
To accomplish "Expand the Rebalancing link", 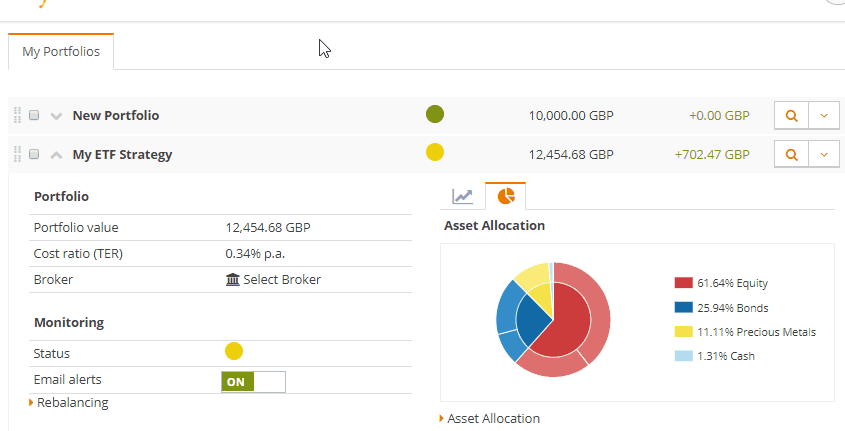I will point(72,403).
